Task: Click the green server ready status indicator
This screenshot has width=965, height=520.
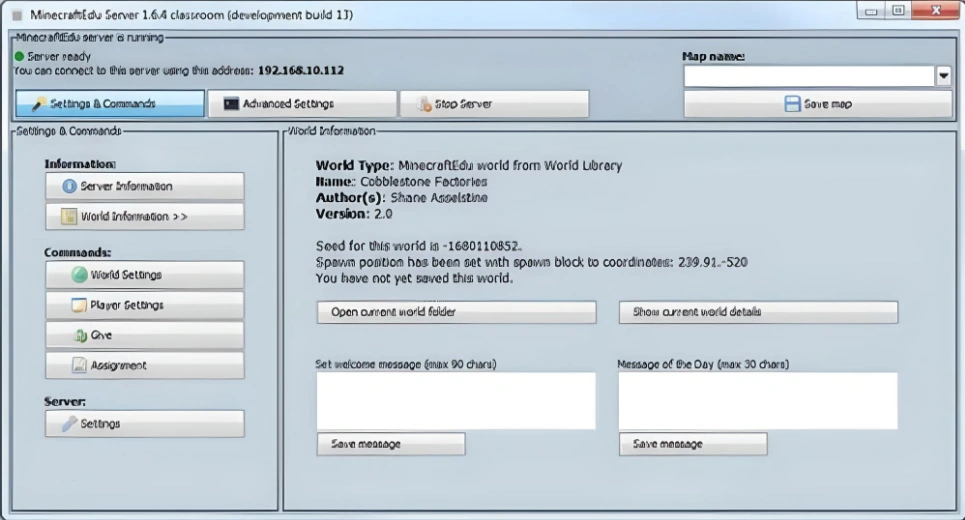Action: (19, 57)
